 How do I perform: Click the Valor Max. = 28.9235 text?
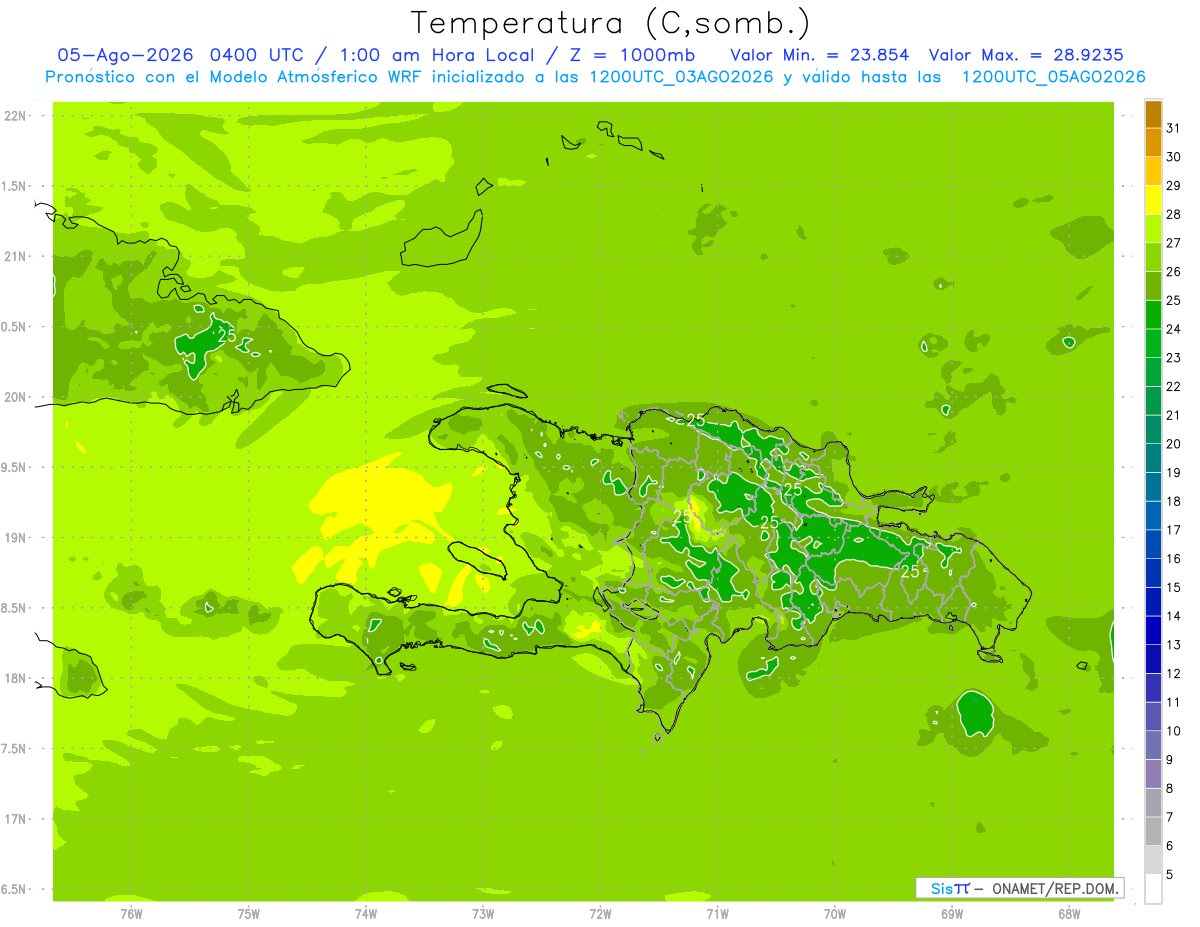click(x=1032, y=55)
